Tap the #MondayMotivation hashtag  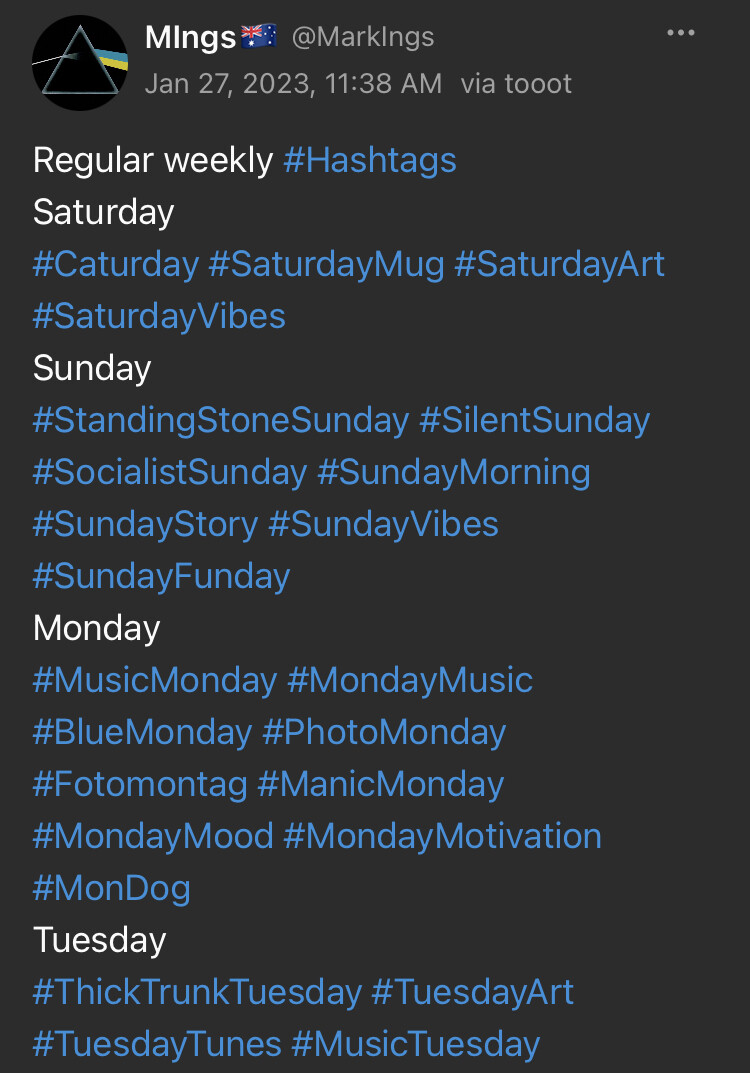[442, 836]
